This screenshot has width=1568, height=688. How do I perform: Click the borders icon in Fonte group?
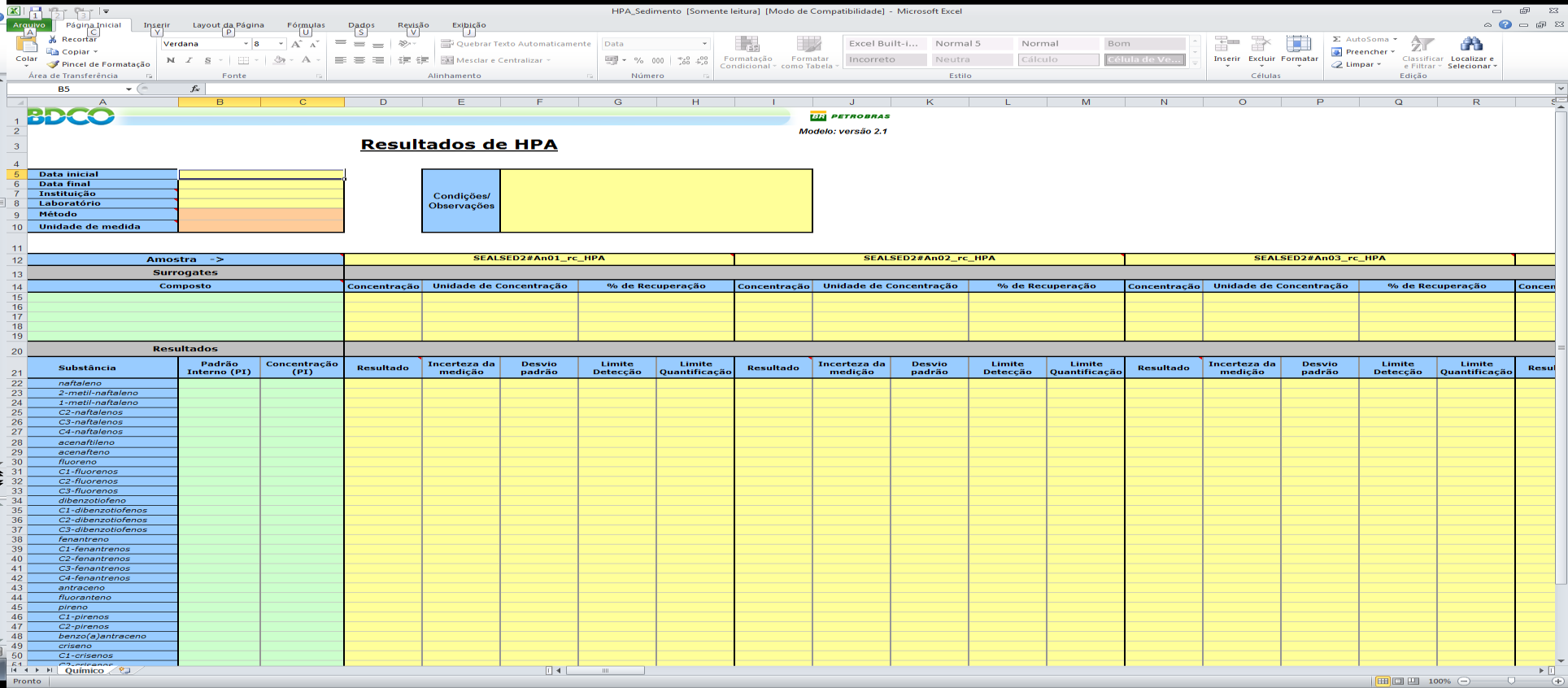(243, 60)
